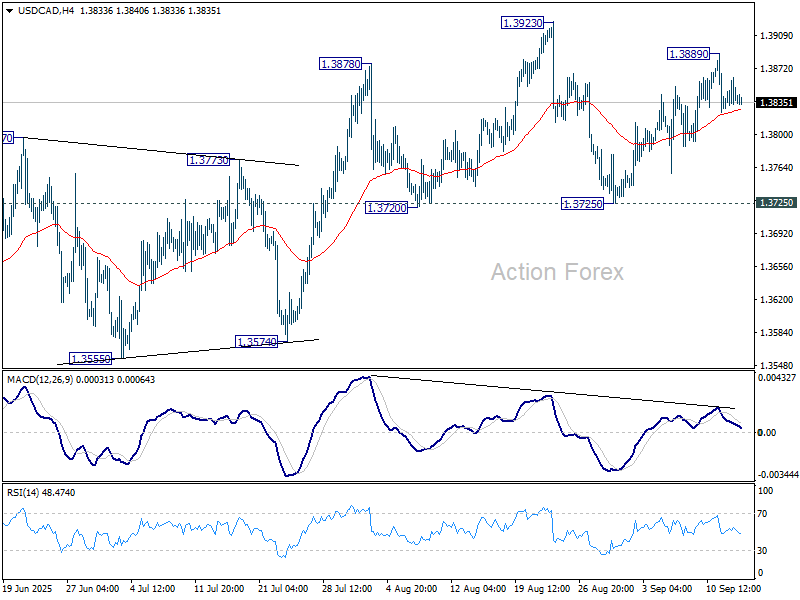
Task: Select the 1.38890 recent high label
Action: pos(690,53)
